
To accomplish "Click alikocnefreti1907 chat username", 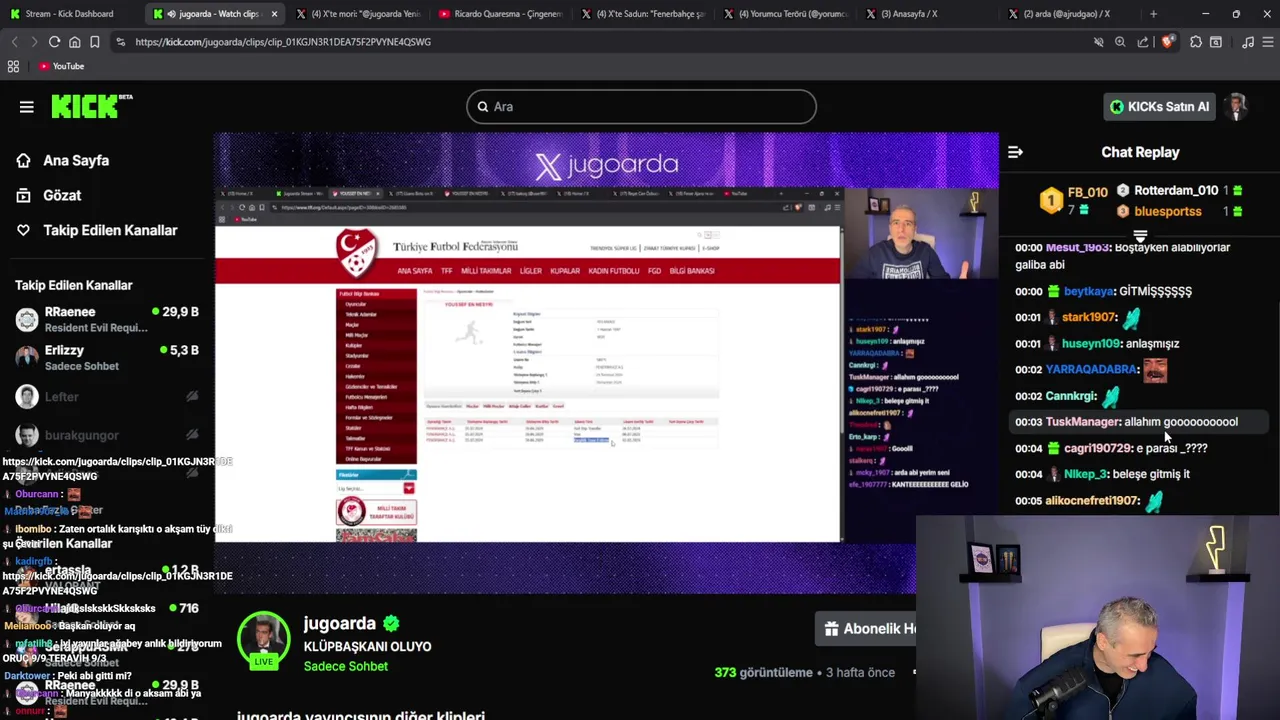I will [1092, 500].
